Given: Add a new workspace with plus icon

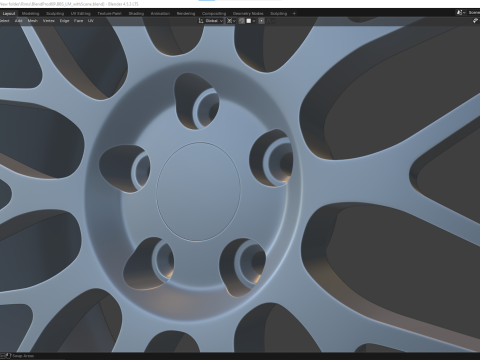Looking at the screenshot, I should point(294,13).
